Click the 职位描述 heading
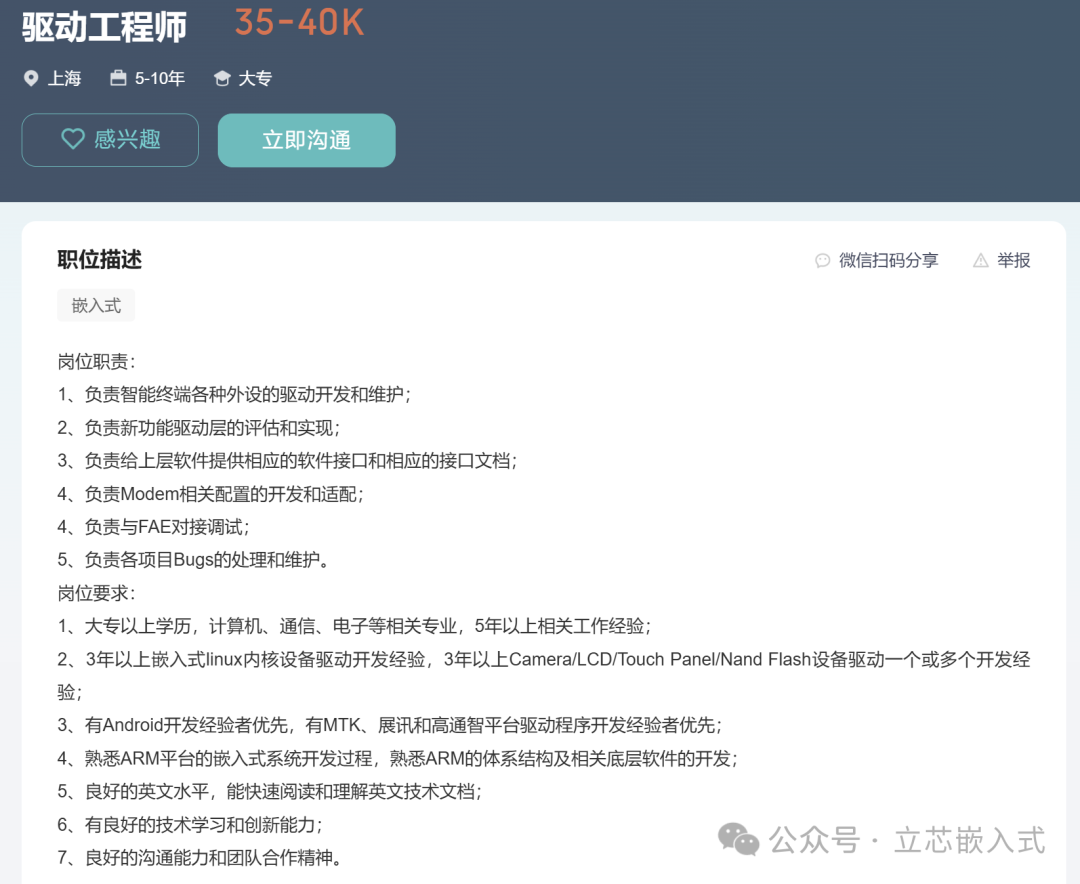 coord(100,260)
